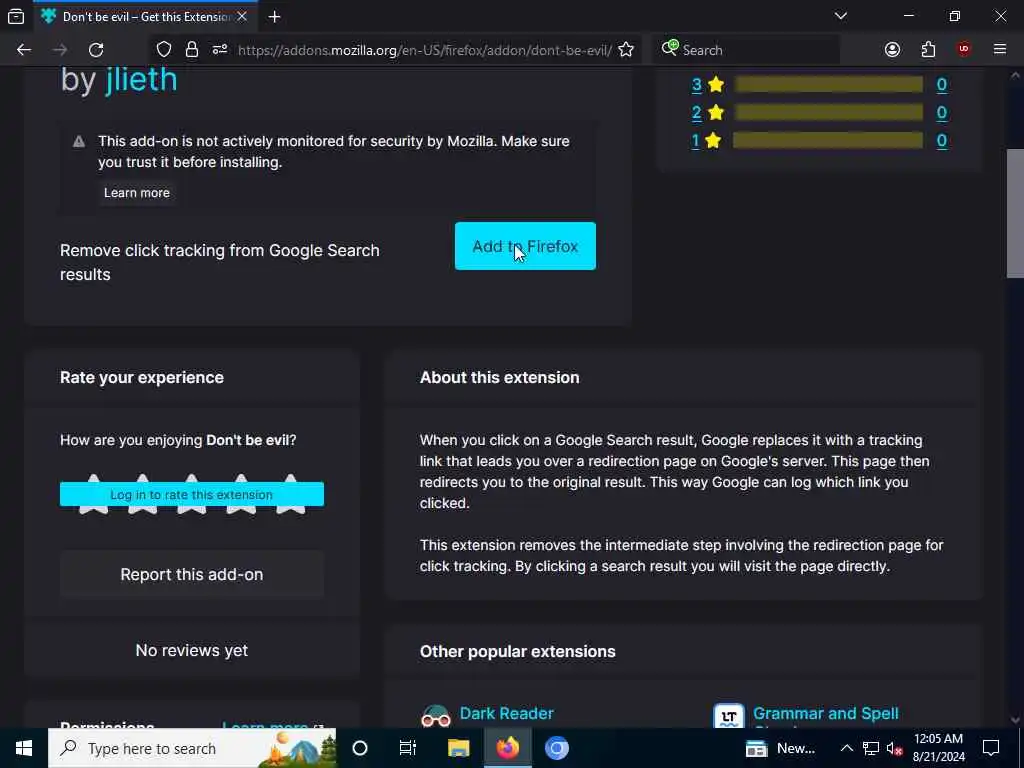Open the uBlock Origin toolbar icon
1024x768 pixels.
click(x=963, y=49)
